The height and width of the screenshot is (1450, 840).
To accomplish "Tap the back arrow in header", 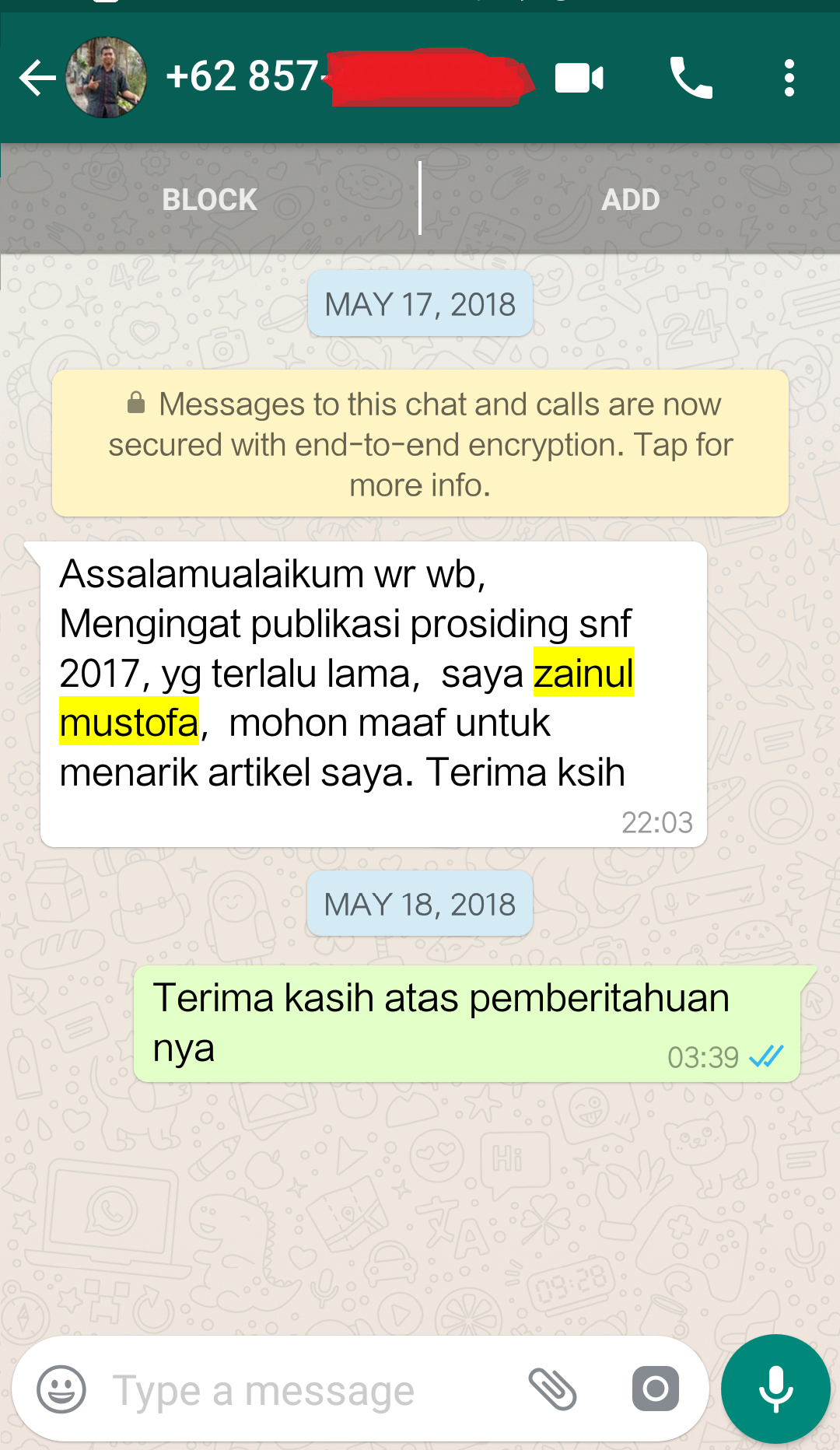I will click(x=37, y=78).
